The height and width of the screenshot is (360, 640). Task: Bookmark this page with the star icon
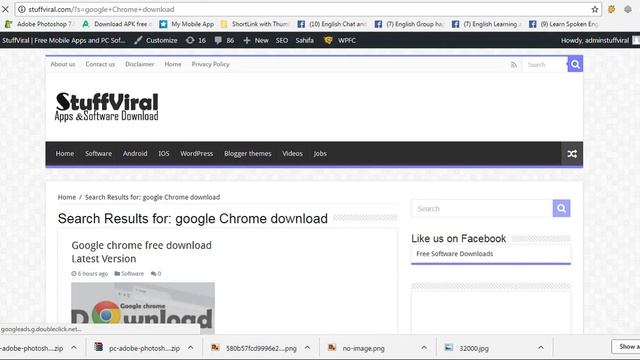click(595, 9)
